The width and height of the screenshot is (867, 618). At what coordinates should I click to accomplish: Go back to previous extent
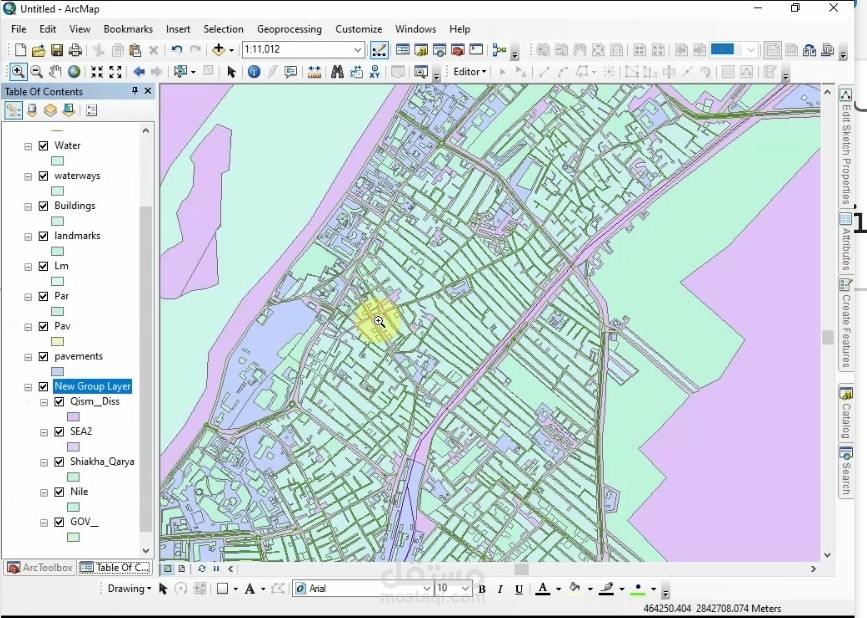139,72
